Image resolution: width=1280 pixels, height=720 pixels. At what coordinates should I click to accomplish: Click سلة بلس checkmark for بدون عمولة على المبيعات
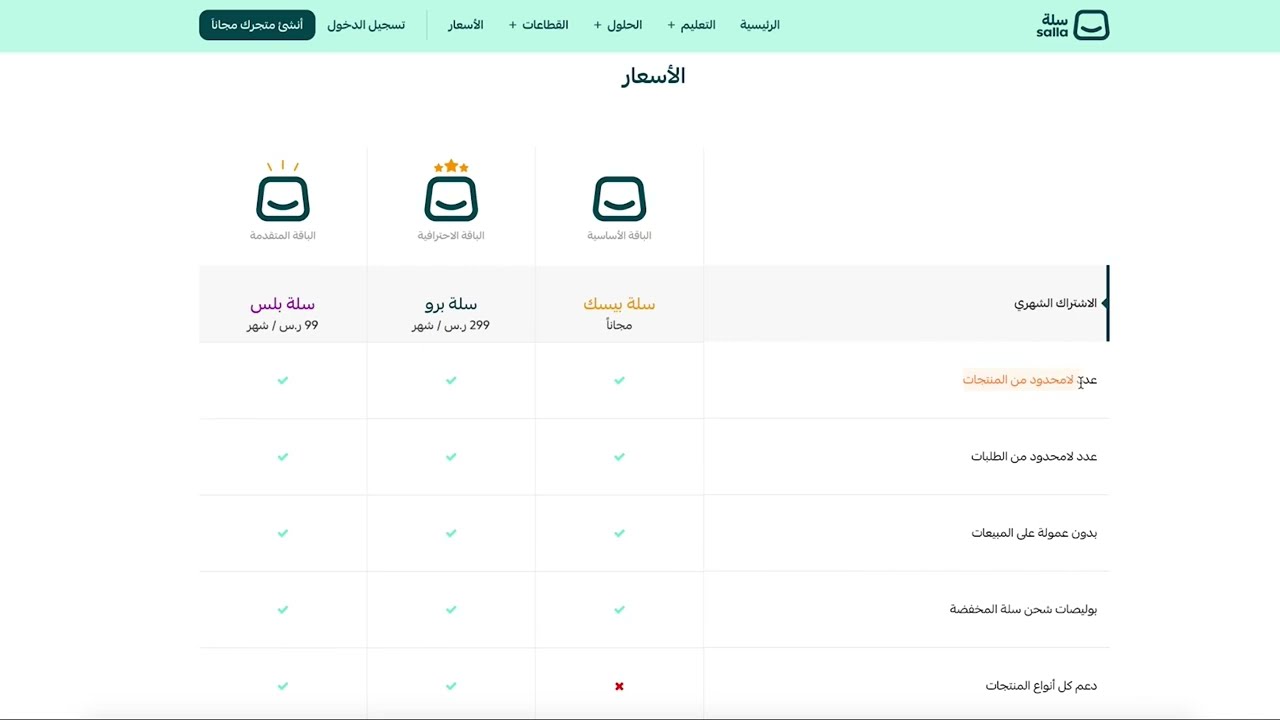(283, 533)
